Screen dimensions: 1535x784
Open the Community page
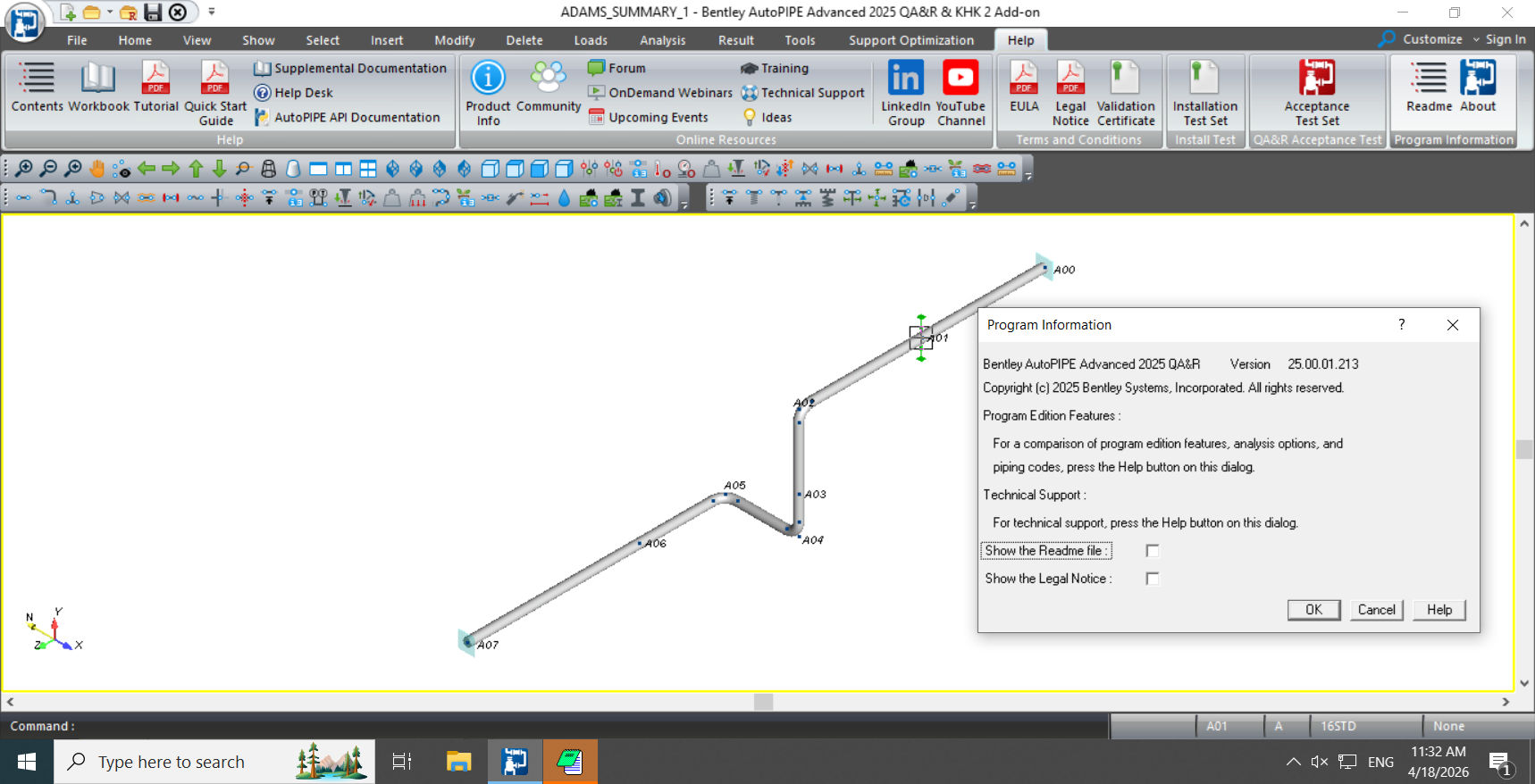pyautogui.click(x=549, y=88)
